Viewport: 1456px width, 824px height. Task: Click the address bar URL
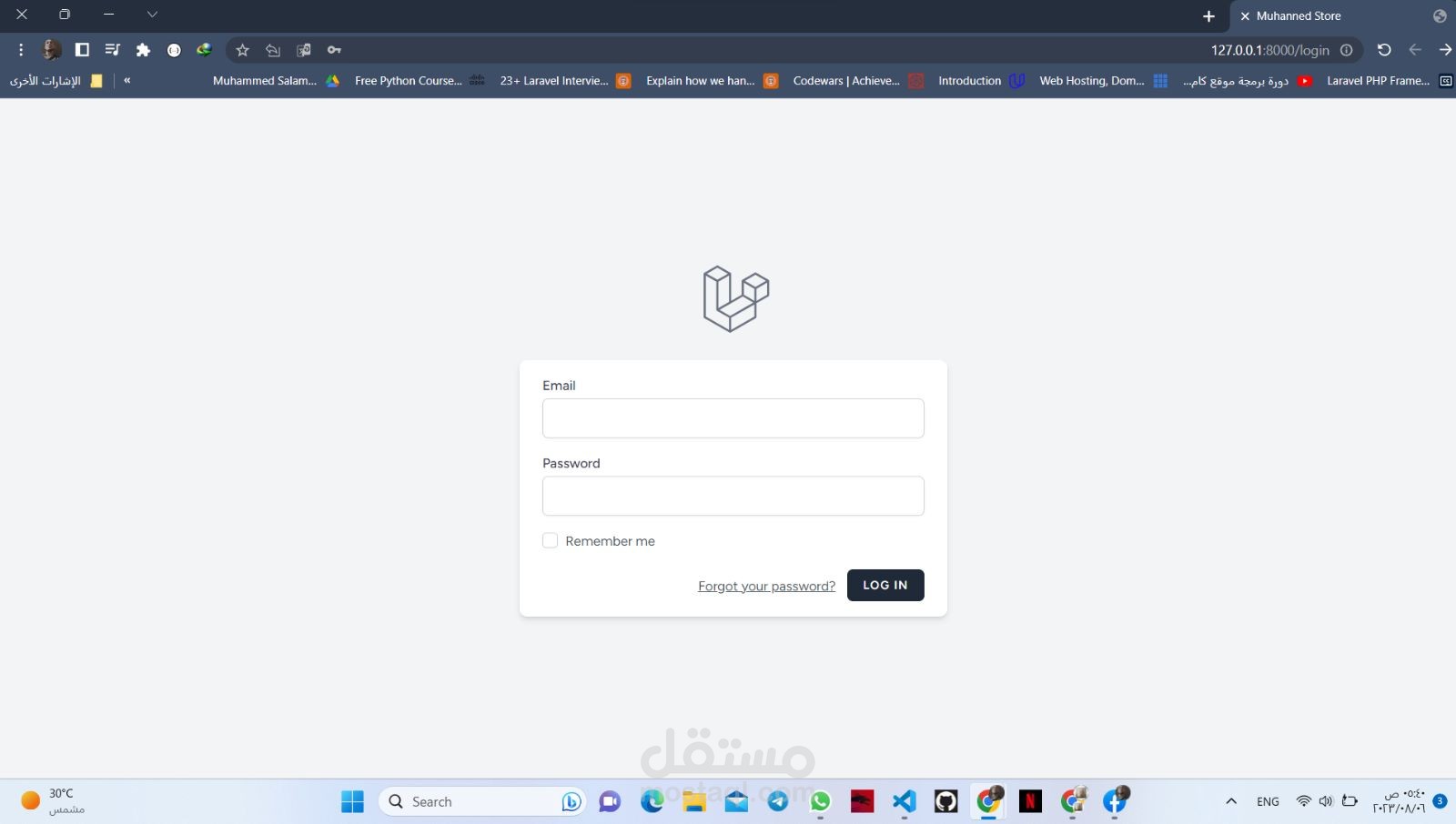(1269, 50)
